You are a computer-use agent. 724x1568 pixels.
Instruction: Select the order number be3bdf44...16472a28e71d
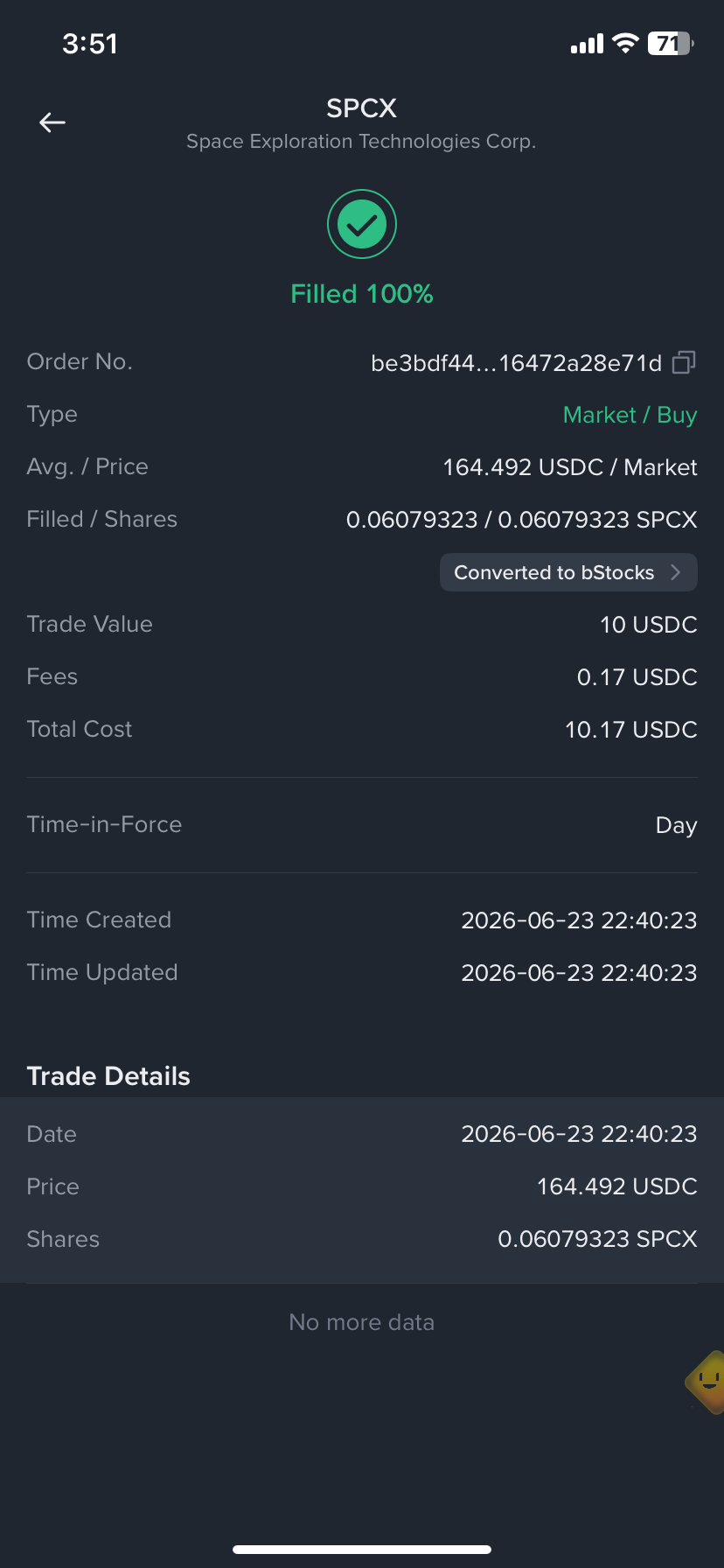[x=517, y=363]
